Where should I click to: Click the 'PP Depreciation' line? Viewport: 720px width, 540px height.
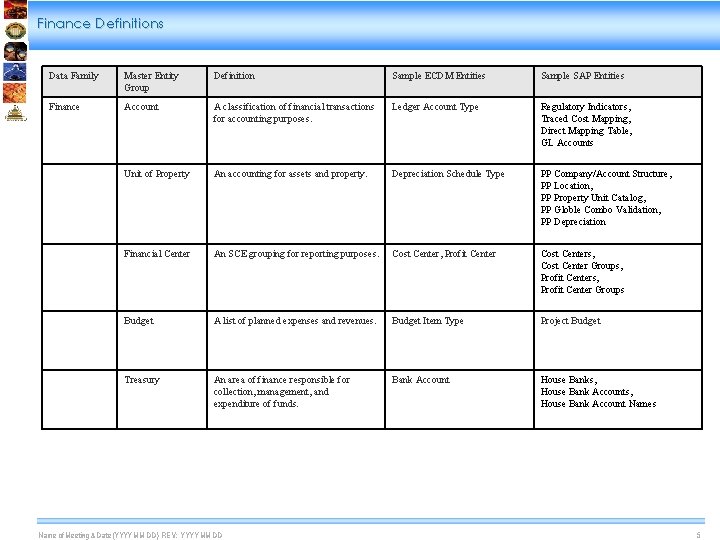point(573,221)
